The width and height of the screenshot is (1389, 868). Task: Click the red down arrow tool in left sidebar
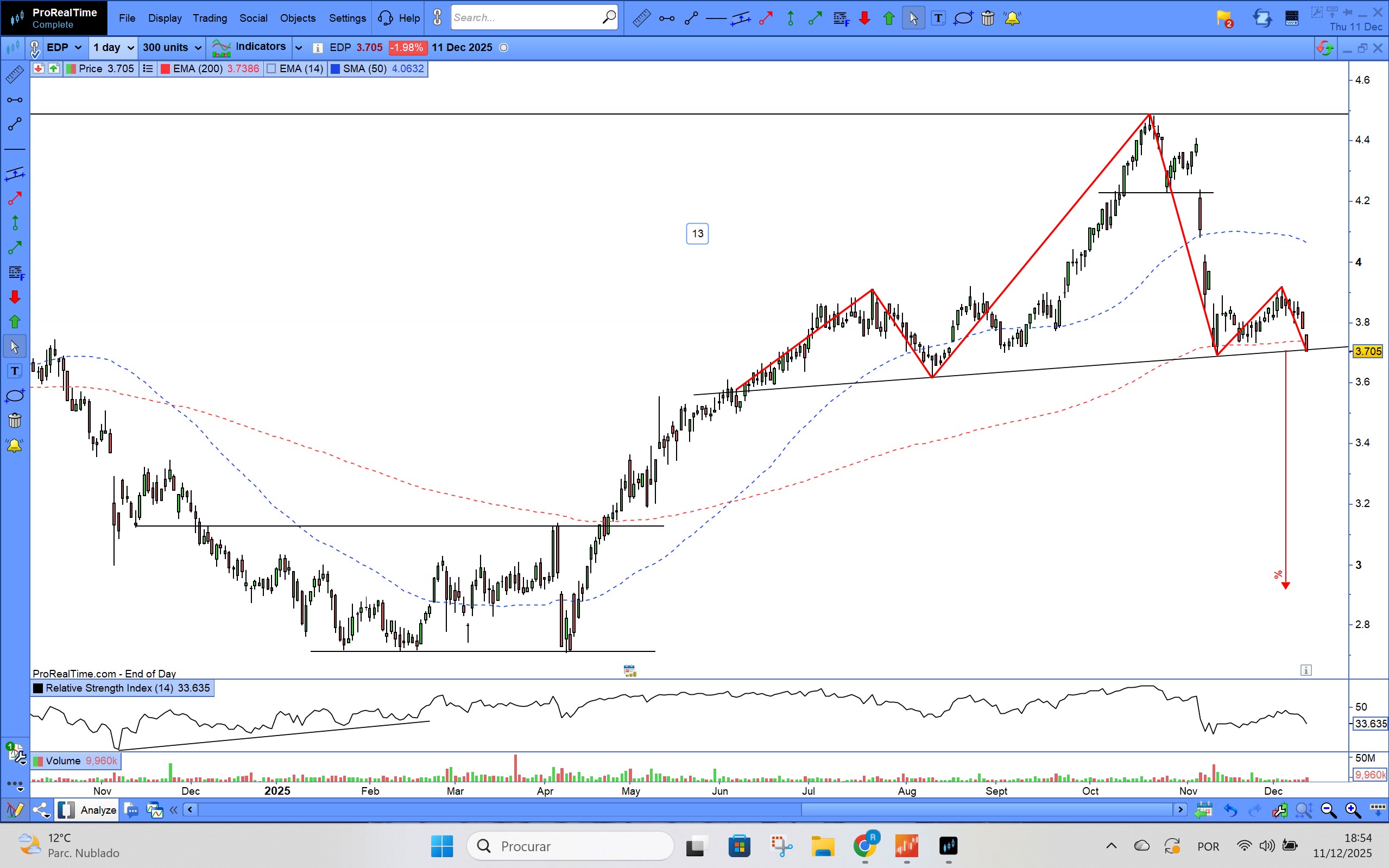[x=15, y=297]
